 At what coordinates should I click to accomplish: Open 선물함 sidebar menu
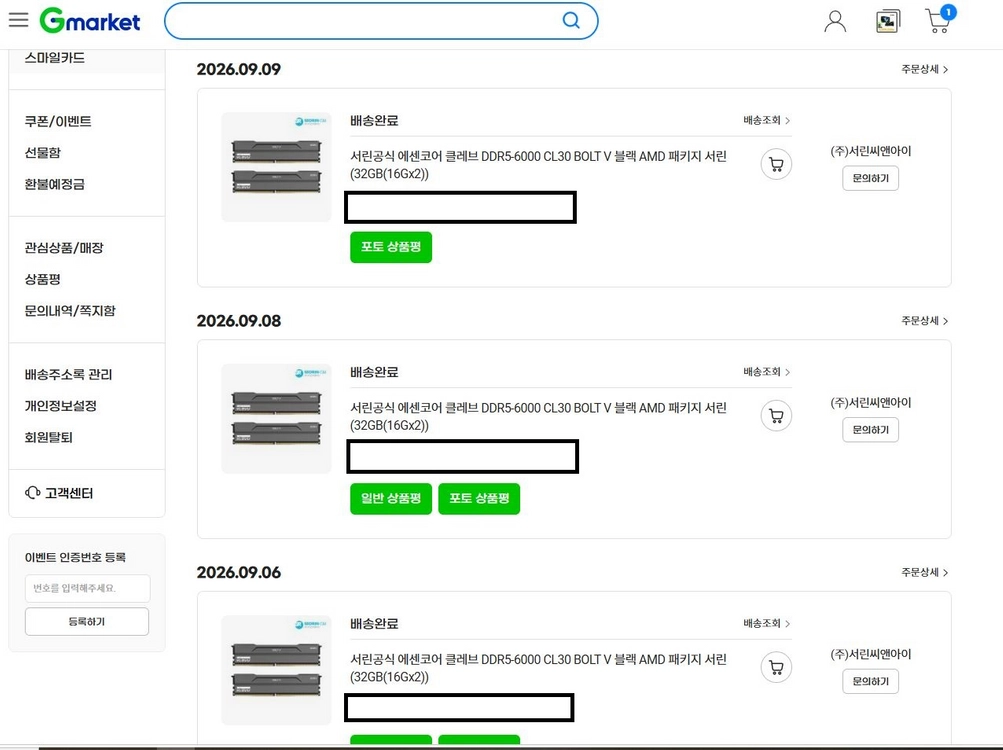click(x=42, y=152)
